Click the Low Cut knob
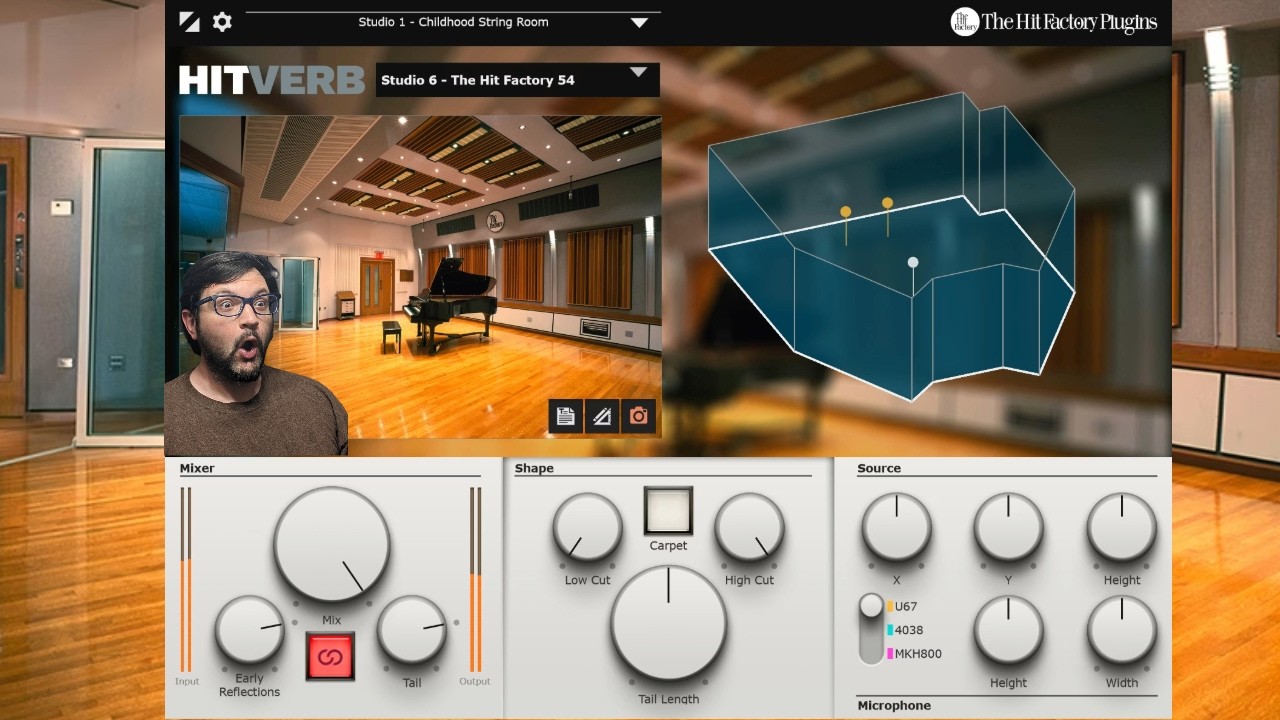Image resolution: width=1280 pixels, height=720 pixels. click(x=588, y=527)
